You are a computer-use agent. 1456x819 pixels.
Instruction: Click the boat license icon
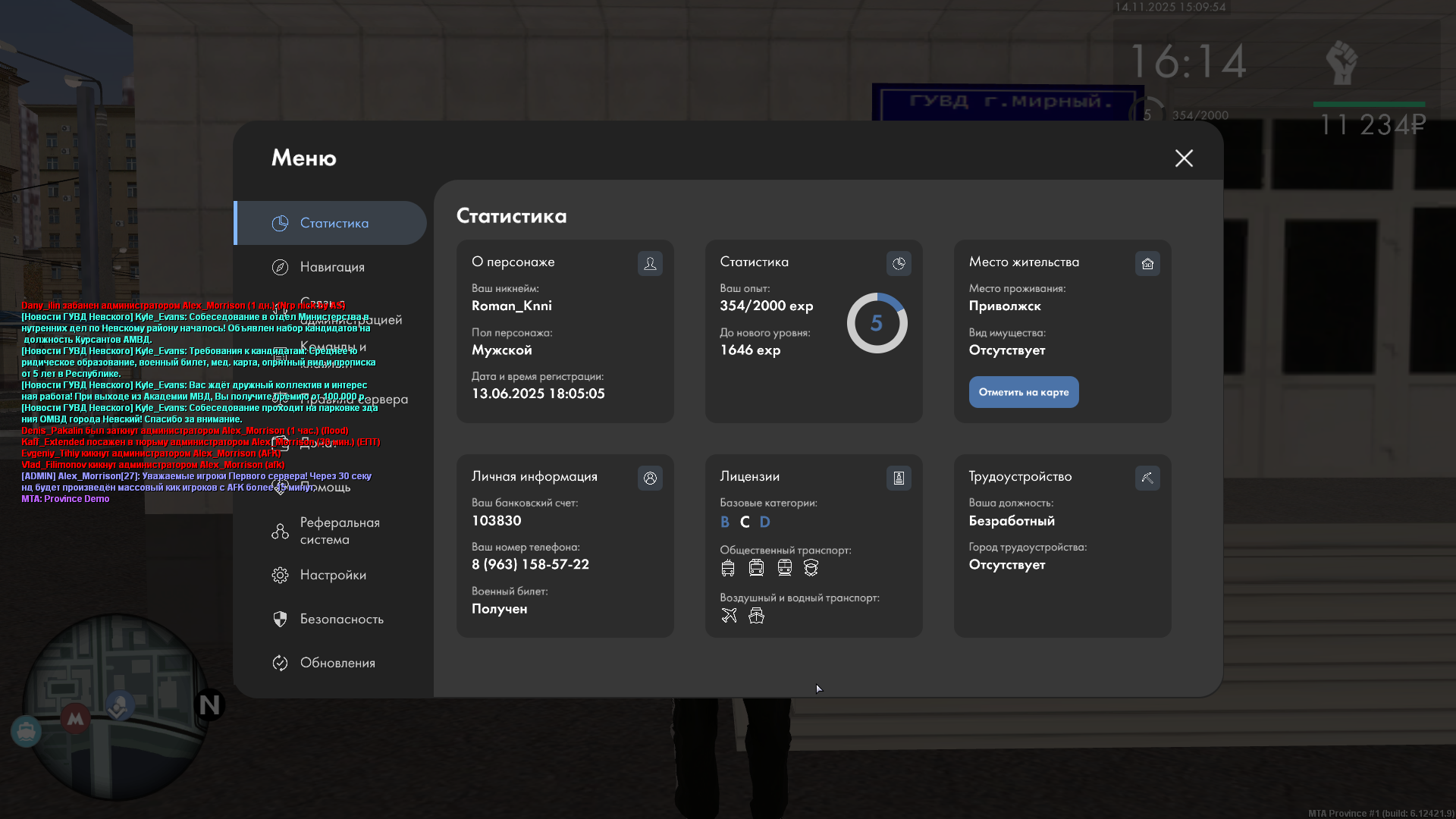756,616
